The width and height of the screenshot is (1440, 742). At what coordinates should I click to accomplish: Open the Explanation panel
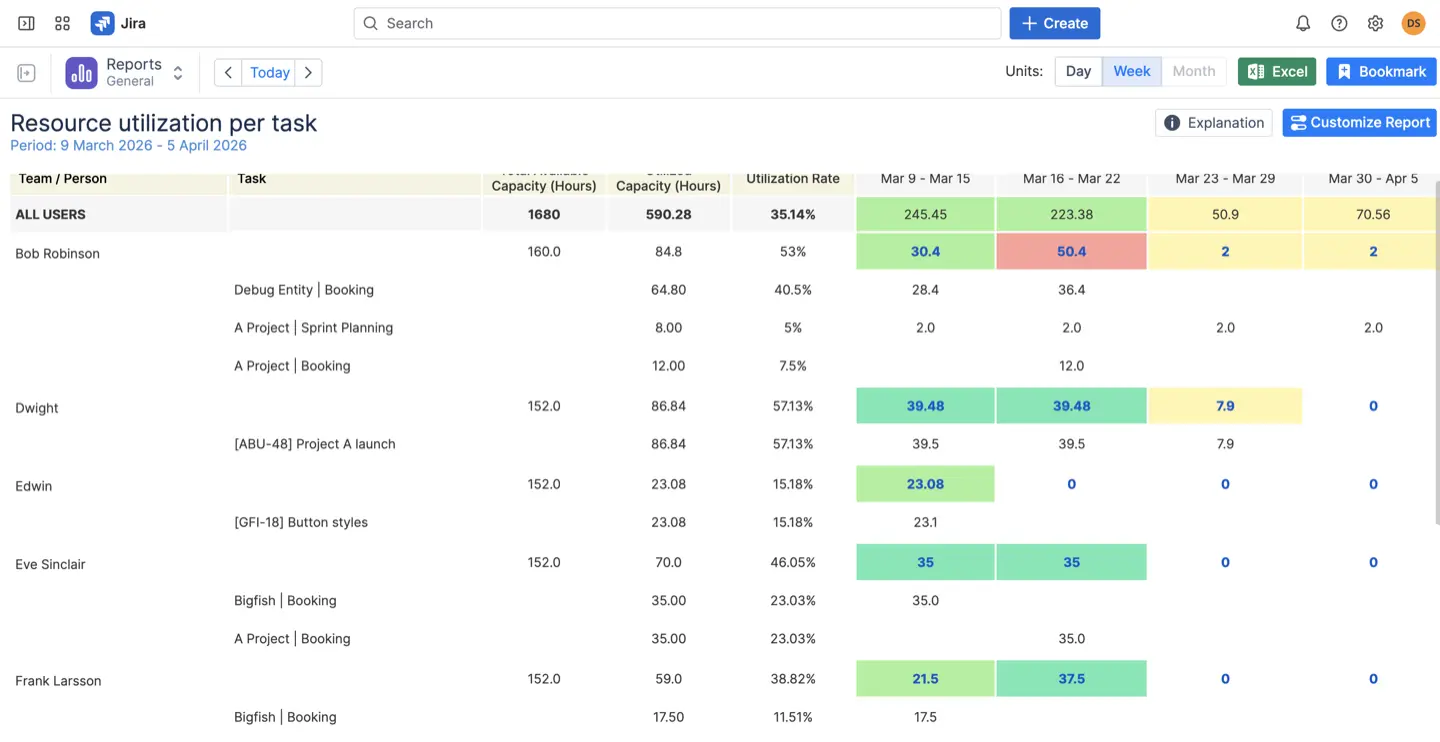pos(1213,122)
